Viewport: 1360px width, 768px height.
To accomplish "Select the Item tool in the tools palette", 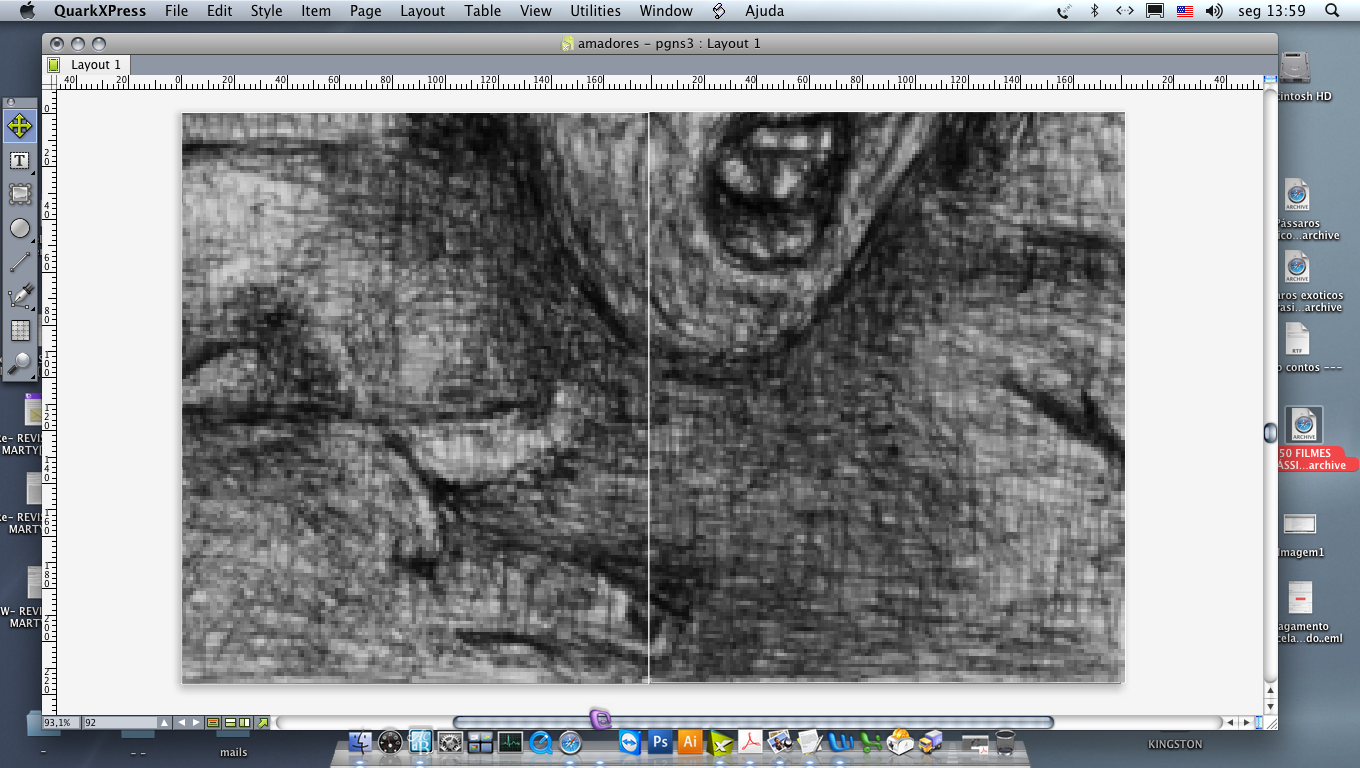I will tap(20, 126).
